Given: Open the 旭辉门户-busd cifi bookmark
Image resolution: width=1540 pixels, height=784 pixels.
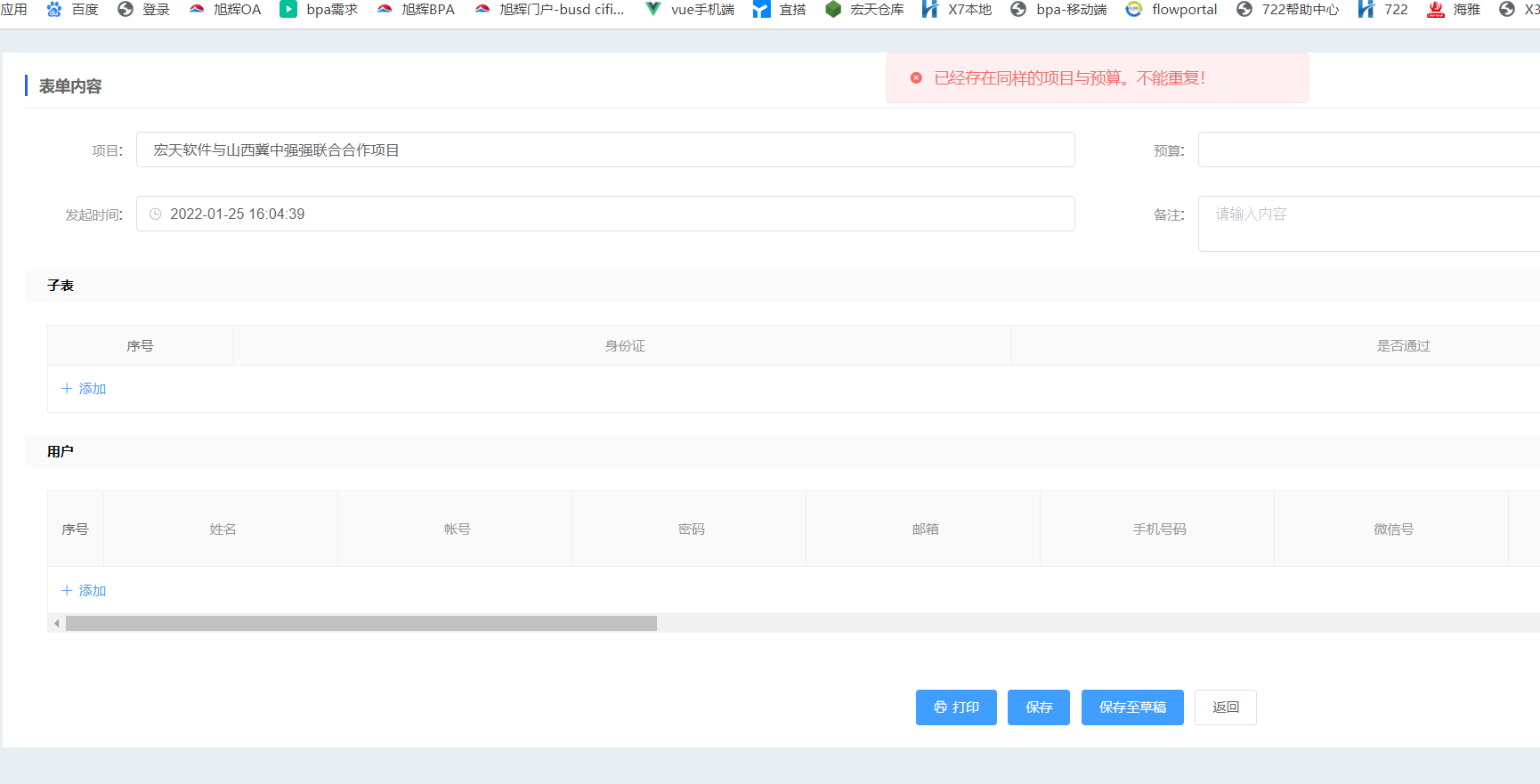Looking at the screenshot, I should point(549,10).
